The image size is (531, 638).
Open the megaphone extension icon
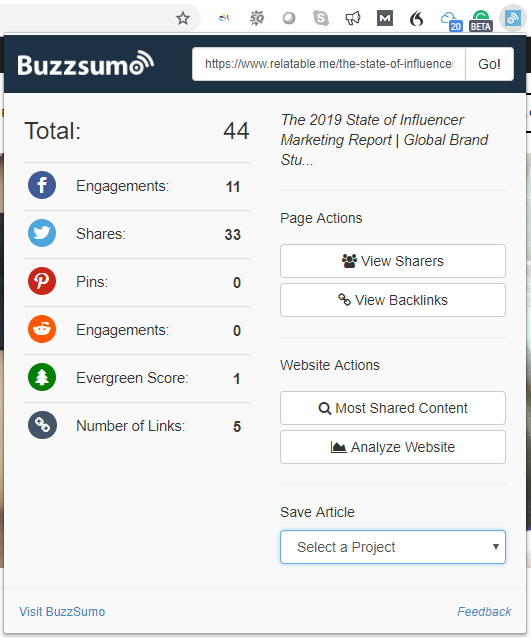click(353, 18)
